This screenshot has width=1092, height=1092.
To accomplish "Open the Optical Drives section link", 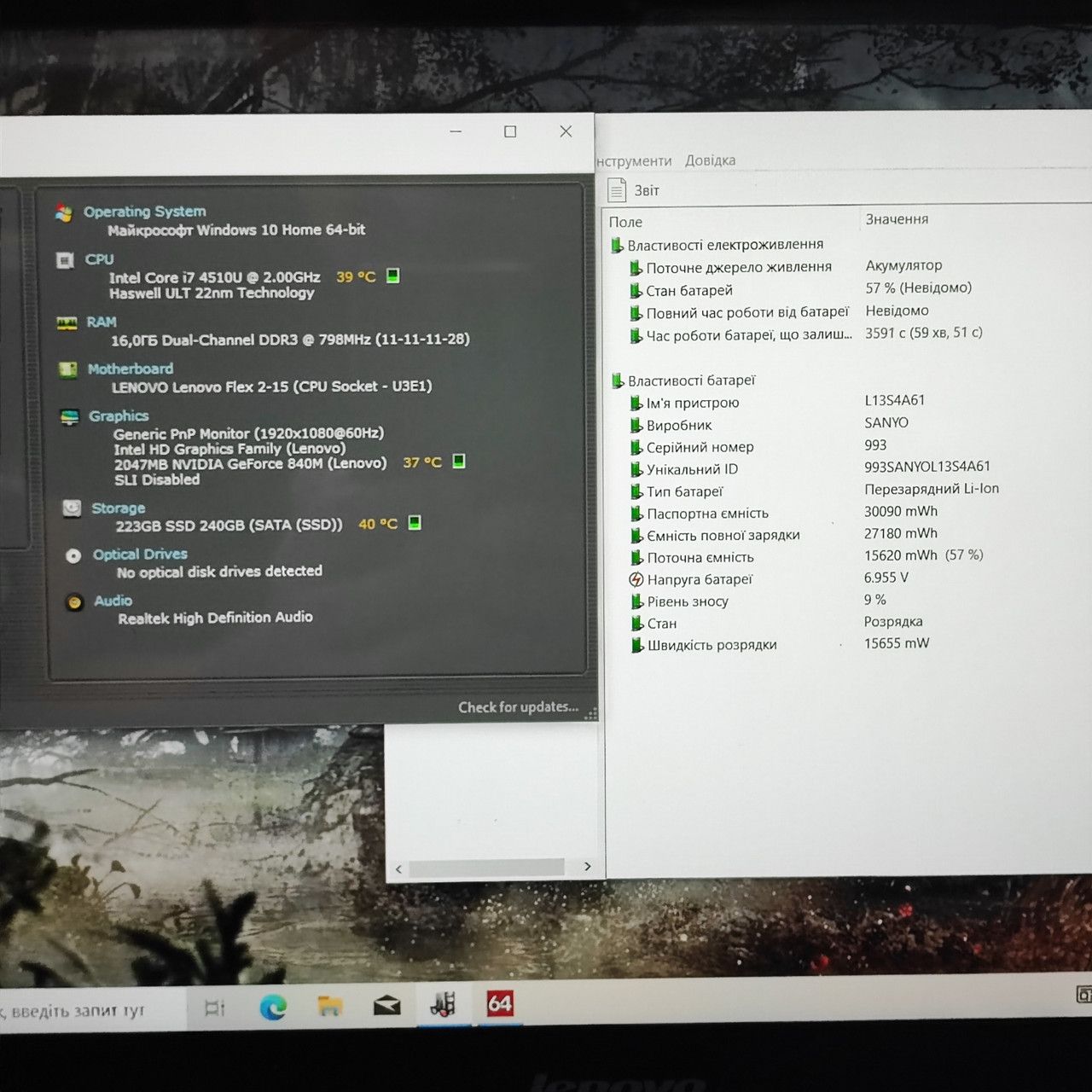I will pyautogui.click(x=140, y=554).
